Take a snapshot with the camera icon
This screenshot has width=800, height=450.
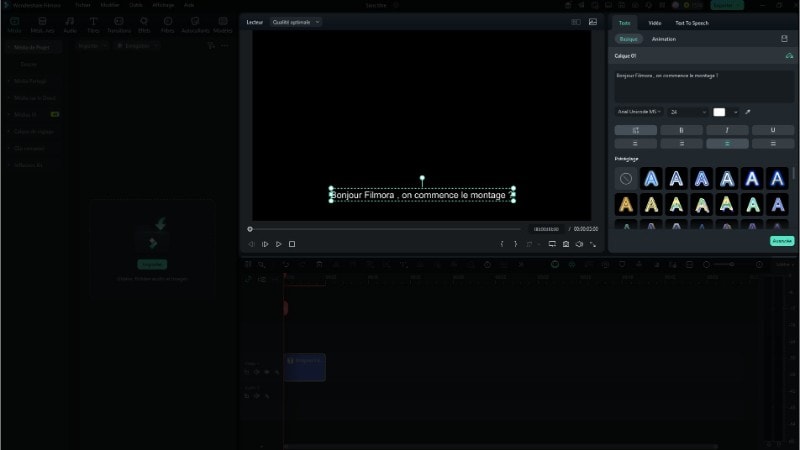coord(566,244)
